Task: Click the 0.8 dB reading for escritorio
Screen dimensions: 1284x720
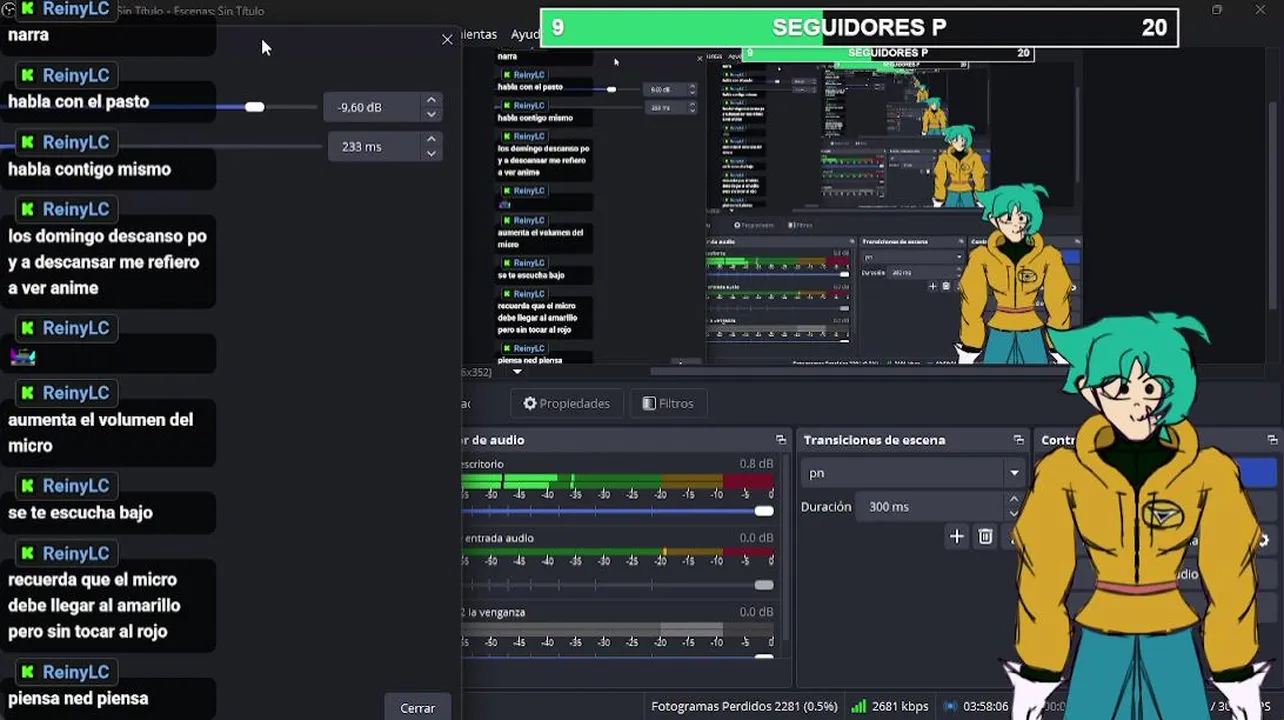Action: click(756, 464)
